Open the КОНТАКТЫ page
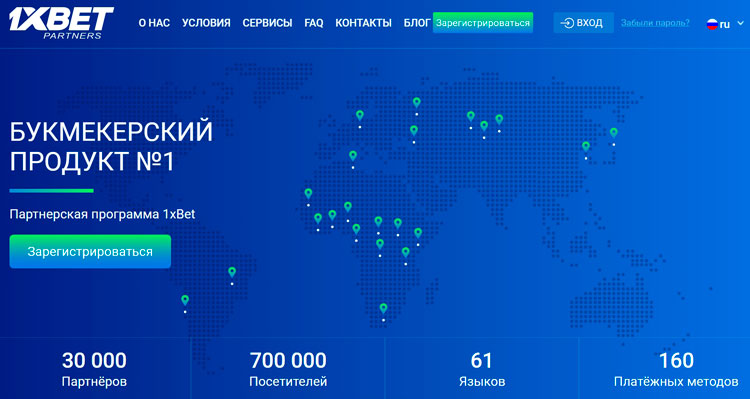 tap(364, 23)
